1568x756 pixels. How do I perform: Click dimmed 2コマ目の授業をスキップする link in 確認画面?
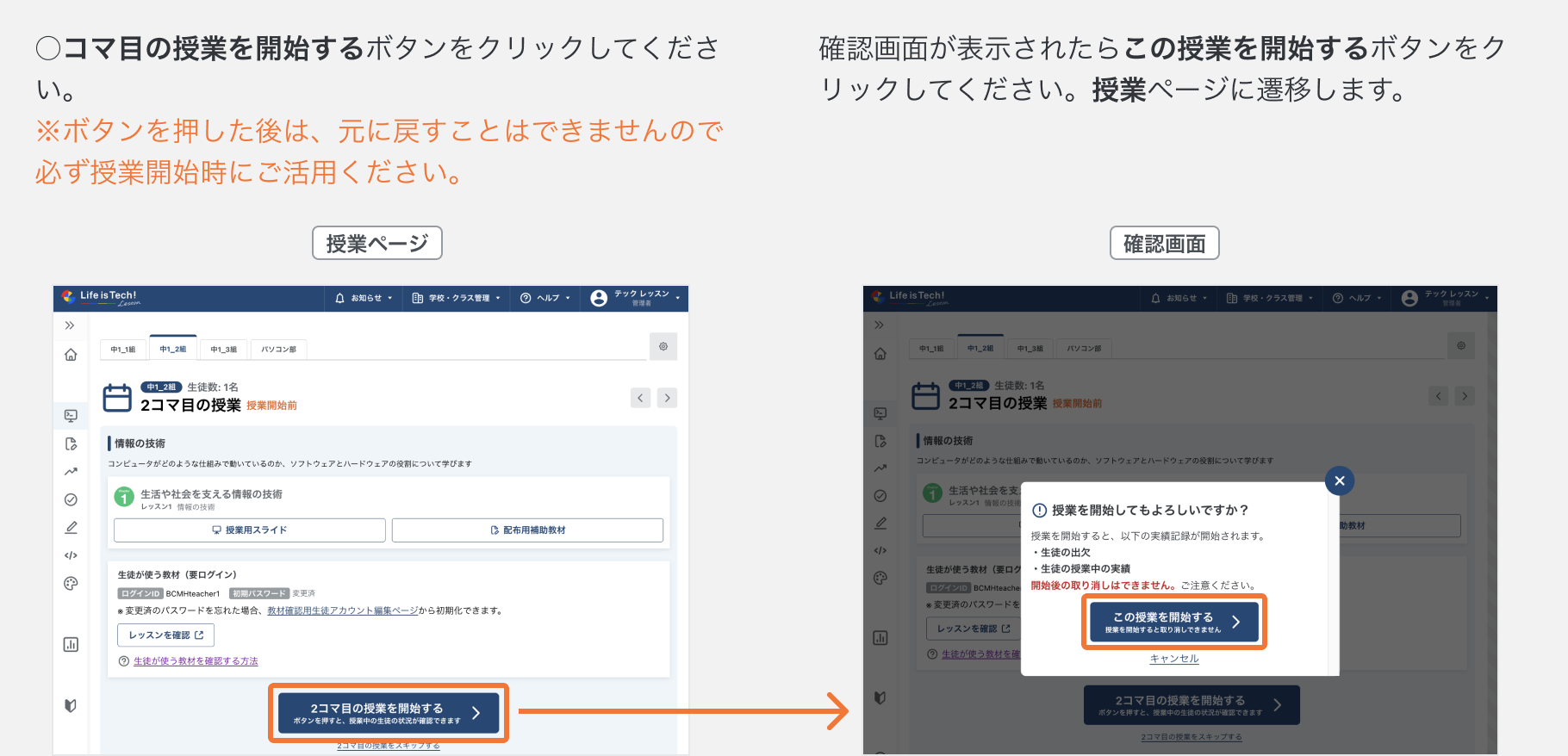1192,737
